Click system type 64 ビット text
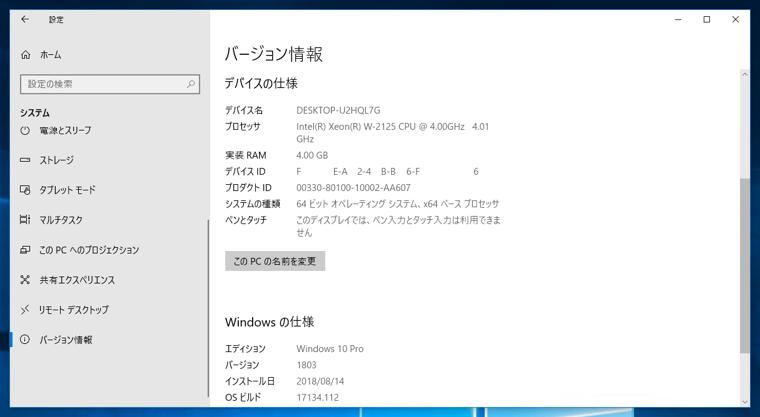The height and width of the screenshot is (417, 760). point(397,204)
